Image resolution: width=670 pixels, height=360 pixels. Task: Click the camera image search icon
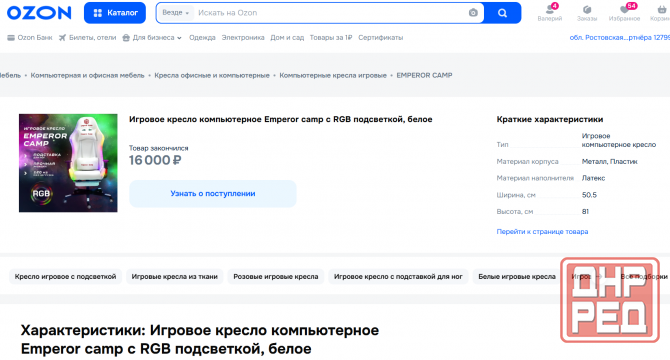[473, 13]
